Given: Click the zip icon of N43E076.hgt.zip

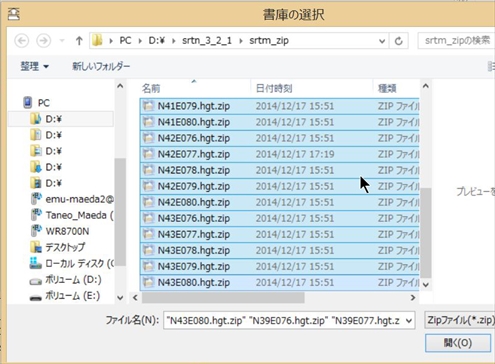Looking at the screenshot, I should [x=148, y=218].
